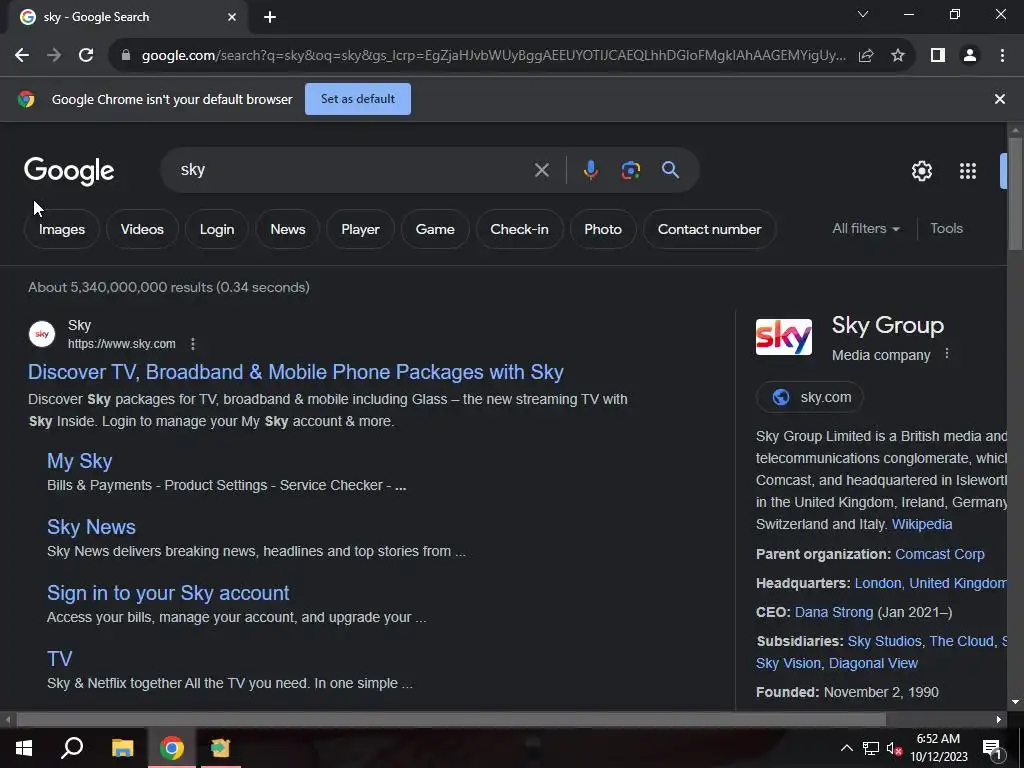Screen dimensions: 1024x768
Task: Open Discover TV, Broadband & Mobile result
Action: click(x=296, y=372)
